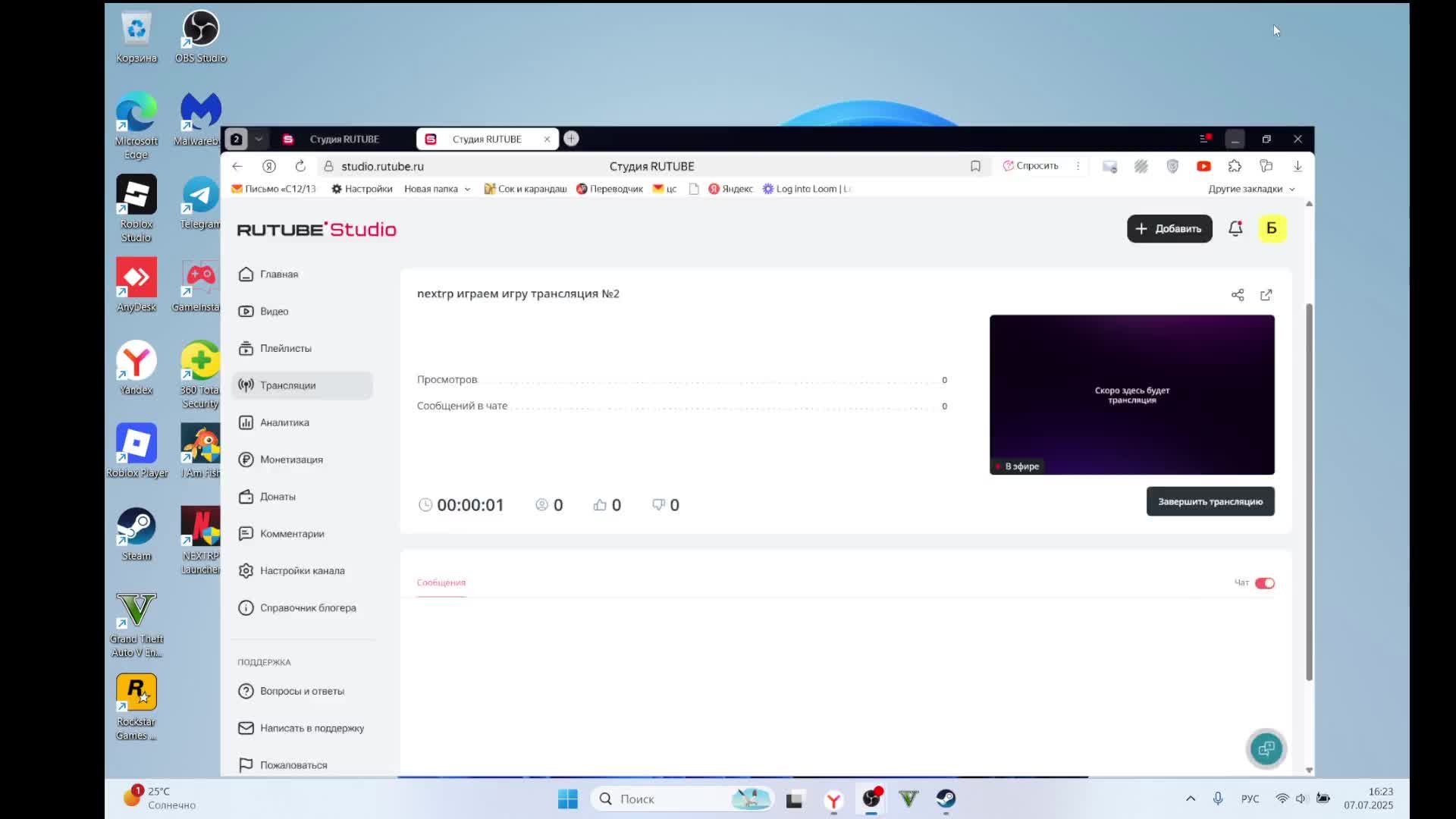
Task: Open Донаты in the sidebar
Action: pos(302,497)
